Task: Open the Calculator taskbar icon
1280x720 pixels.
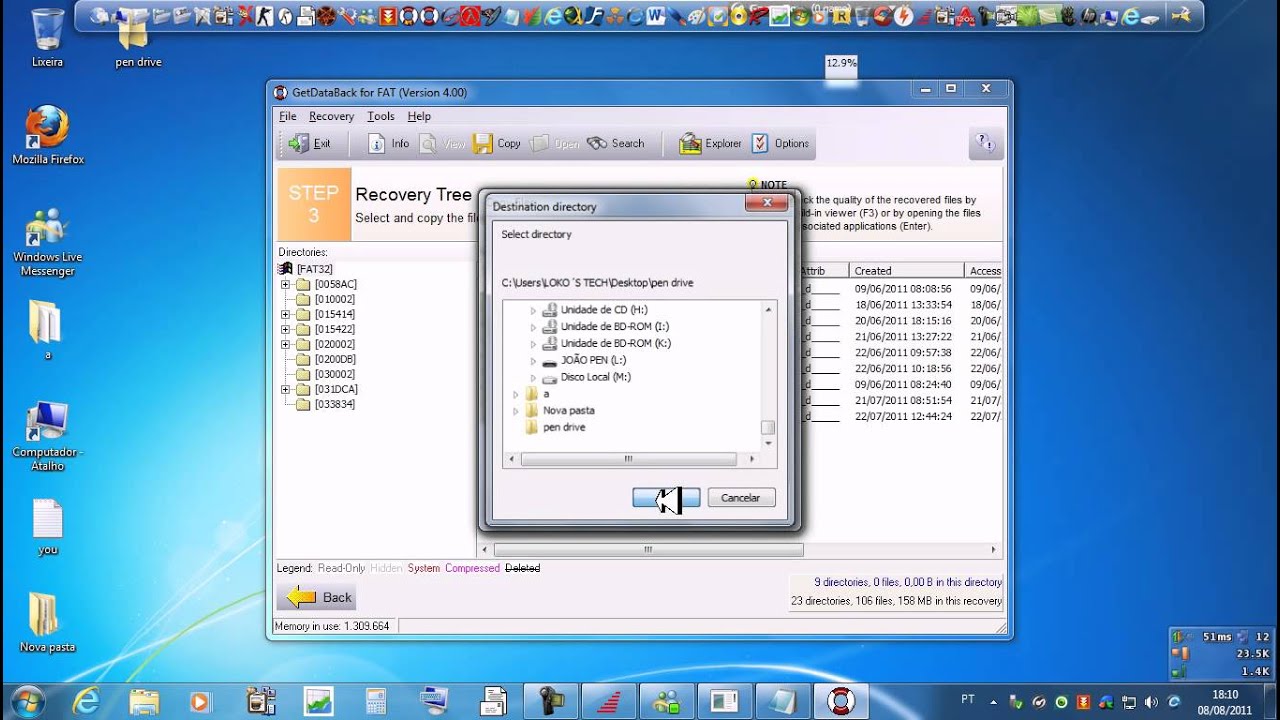Action: tap(376, 701)
